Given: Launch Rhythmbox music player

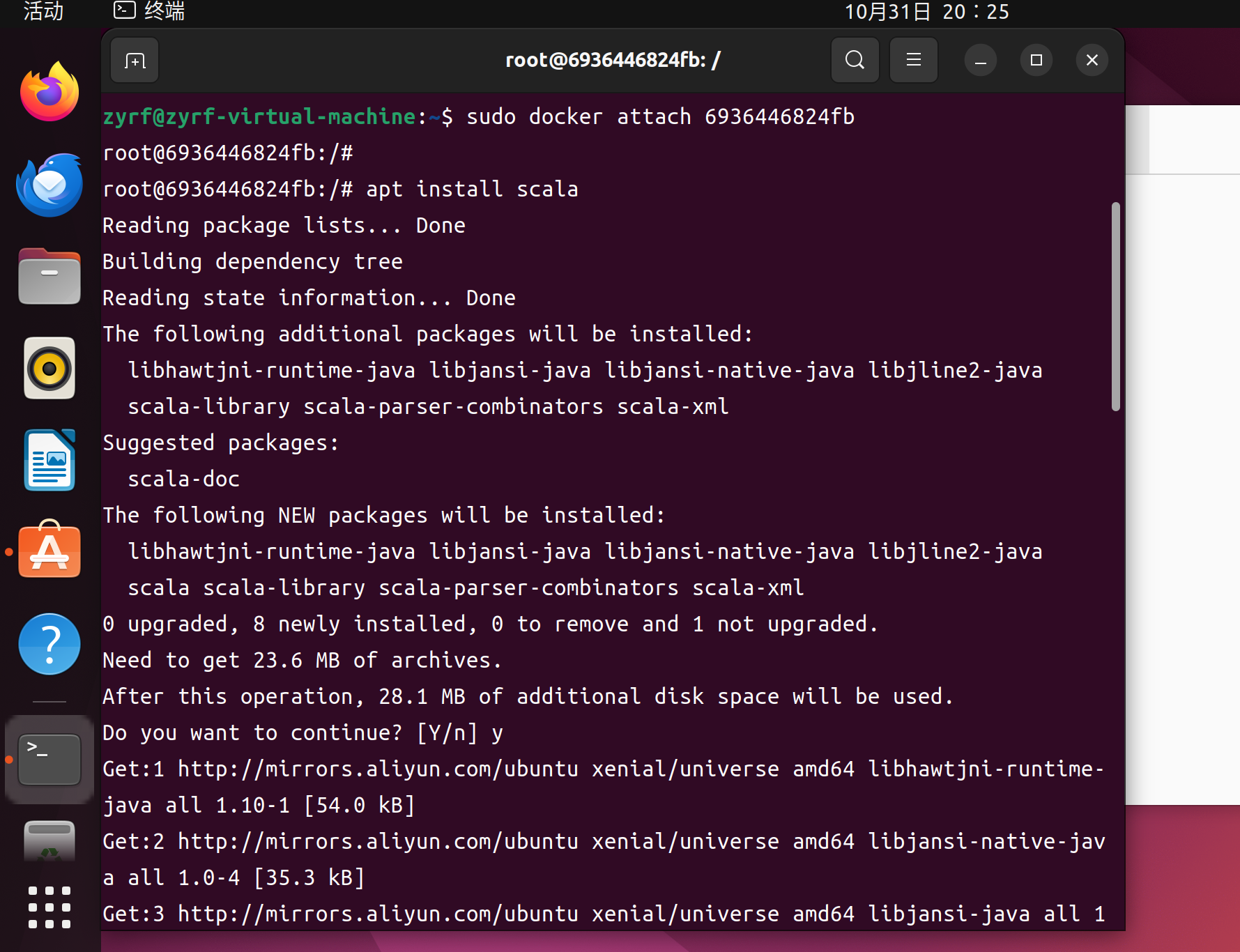Looking at the screenshot, I should point(49,368).
